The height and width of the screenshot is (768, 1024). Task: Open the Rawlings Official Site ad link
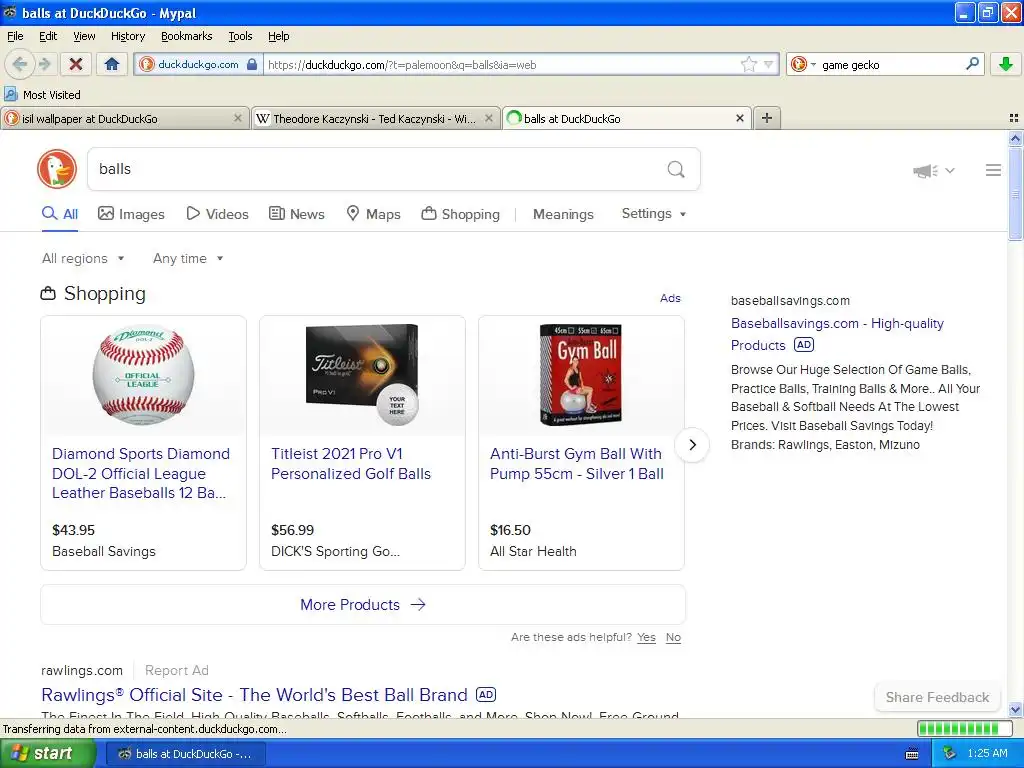point(254,694)
